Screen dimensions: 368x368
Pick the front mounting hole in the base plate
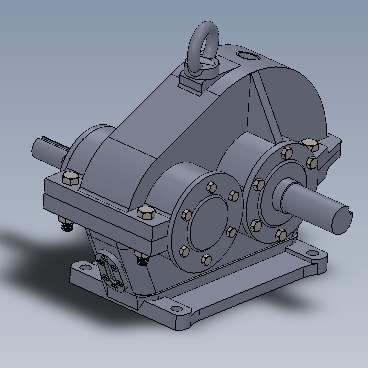point(177,309)
